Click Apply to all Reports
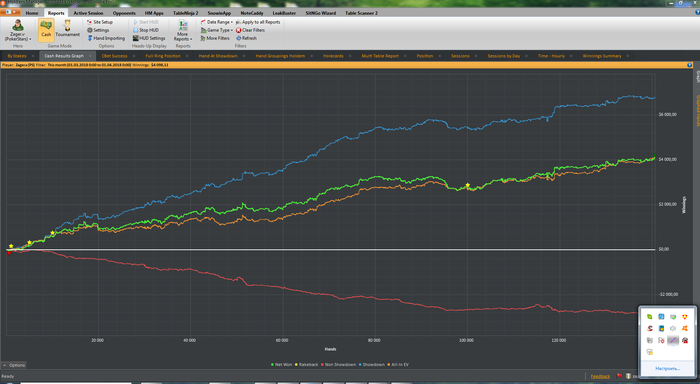This screenshot has height=384, width=700. tap(258, 22)
